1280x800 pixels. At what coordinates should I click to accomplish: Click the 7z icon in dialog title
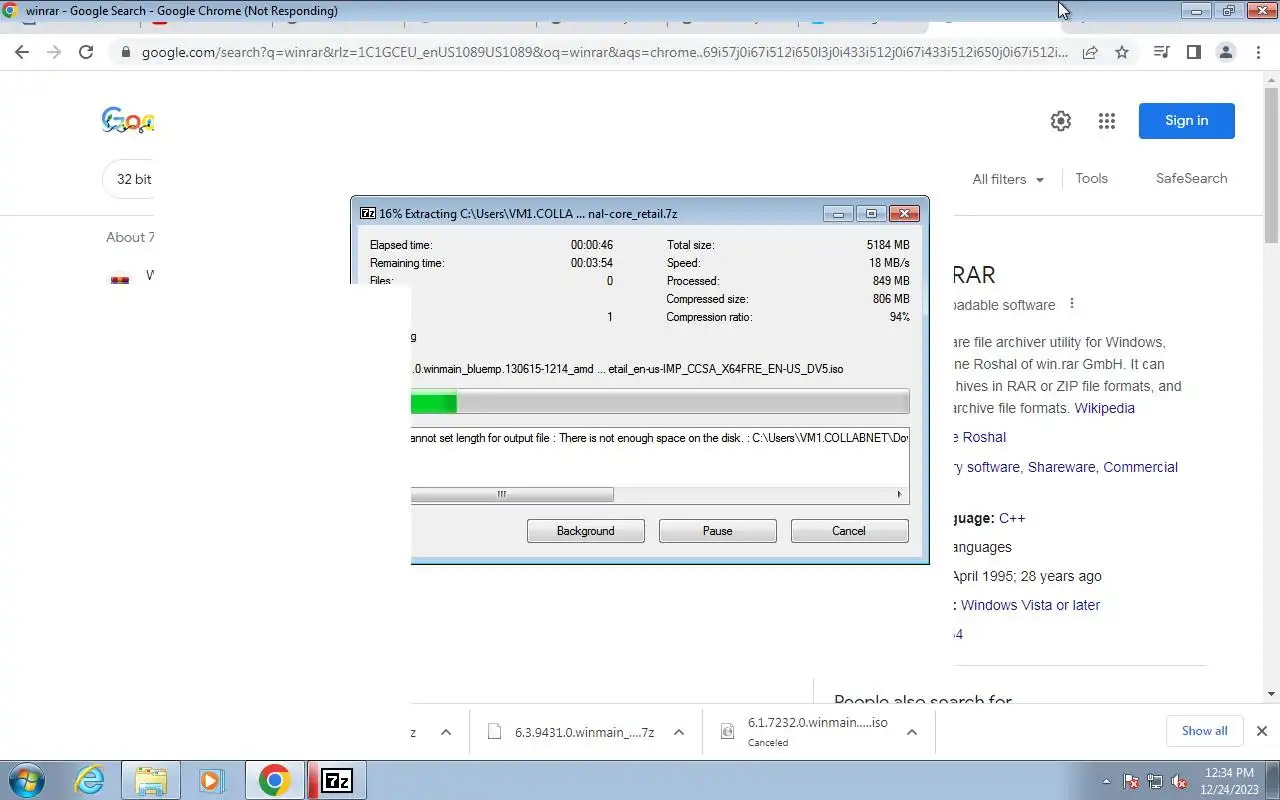[x=367, y=213]
